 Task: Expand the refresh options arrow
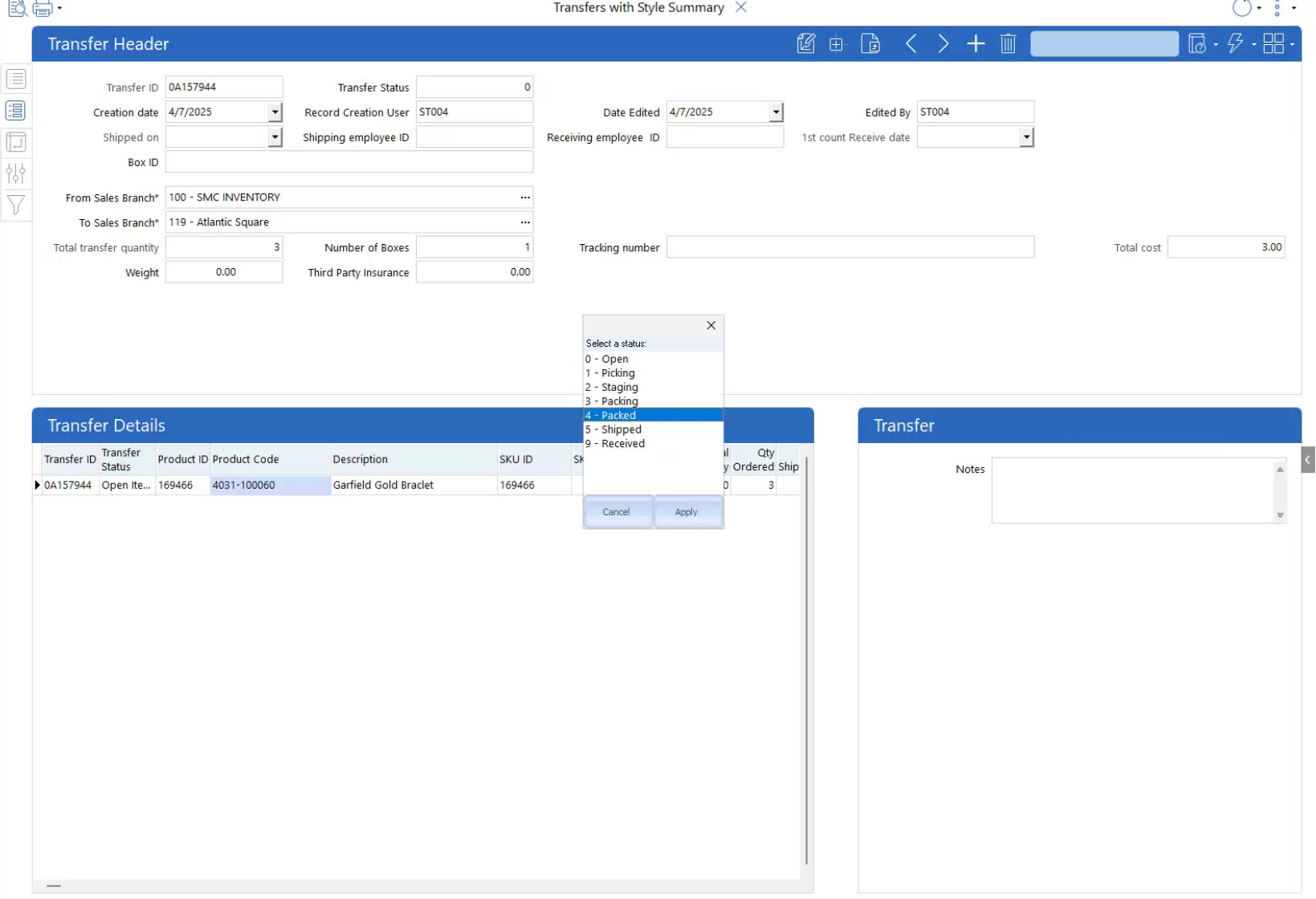coord(1258,8)
